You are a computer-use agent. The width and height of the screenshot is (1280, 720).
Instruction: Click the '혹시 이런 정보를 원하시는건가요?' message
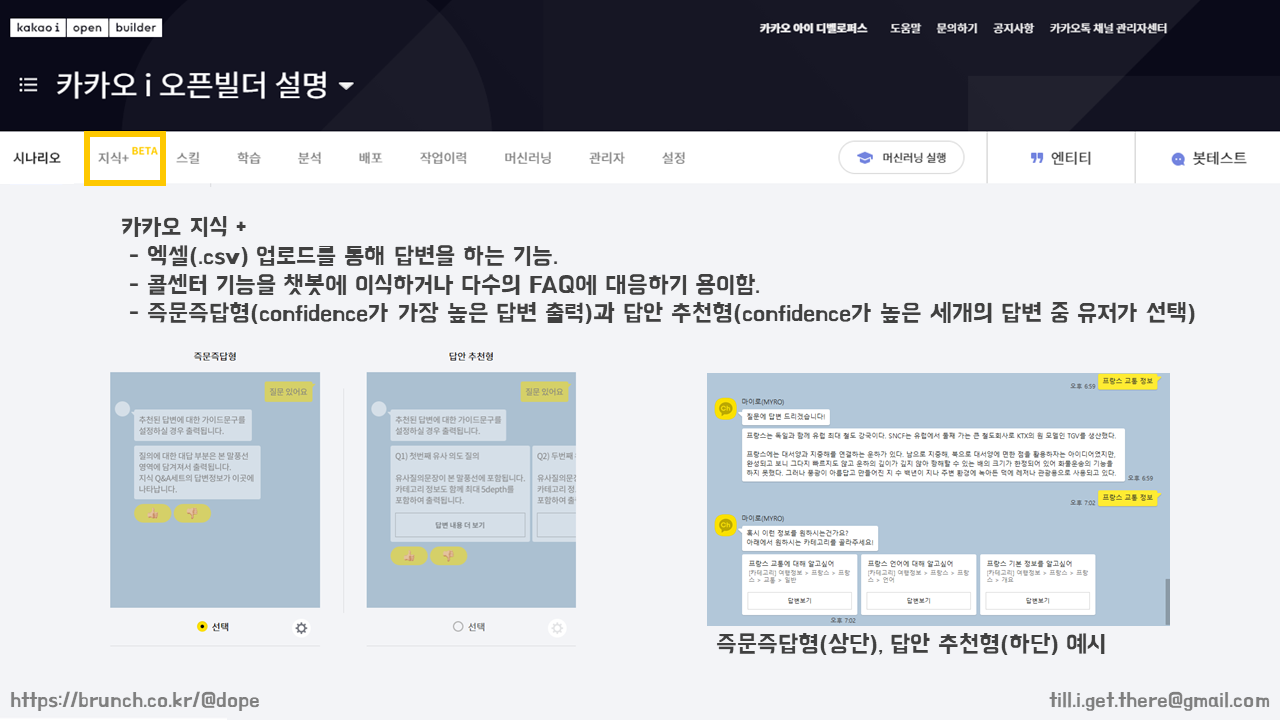(x=810, y=537)
